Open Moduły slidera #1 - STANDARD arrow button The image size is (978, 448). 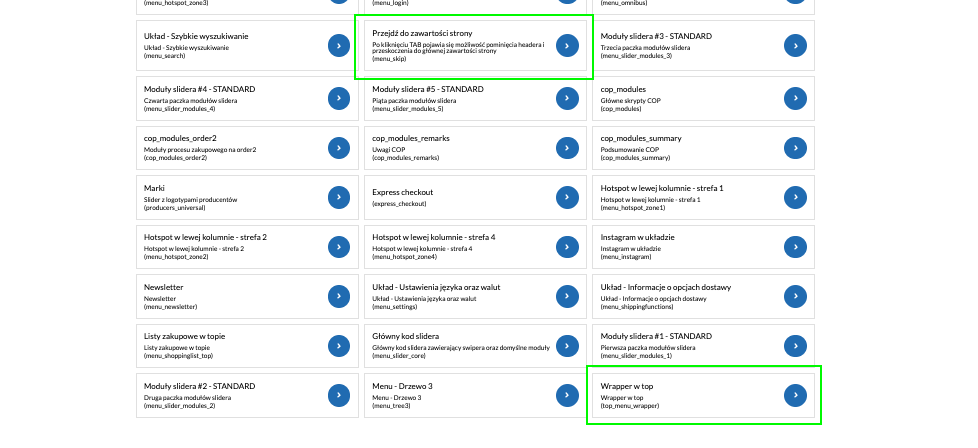(795, 346)
